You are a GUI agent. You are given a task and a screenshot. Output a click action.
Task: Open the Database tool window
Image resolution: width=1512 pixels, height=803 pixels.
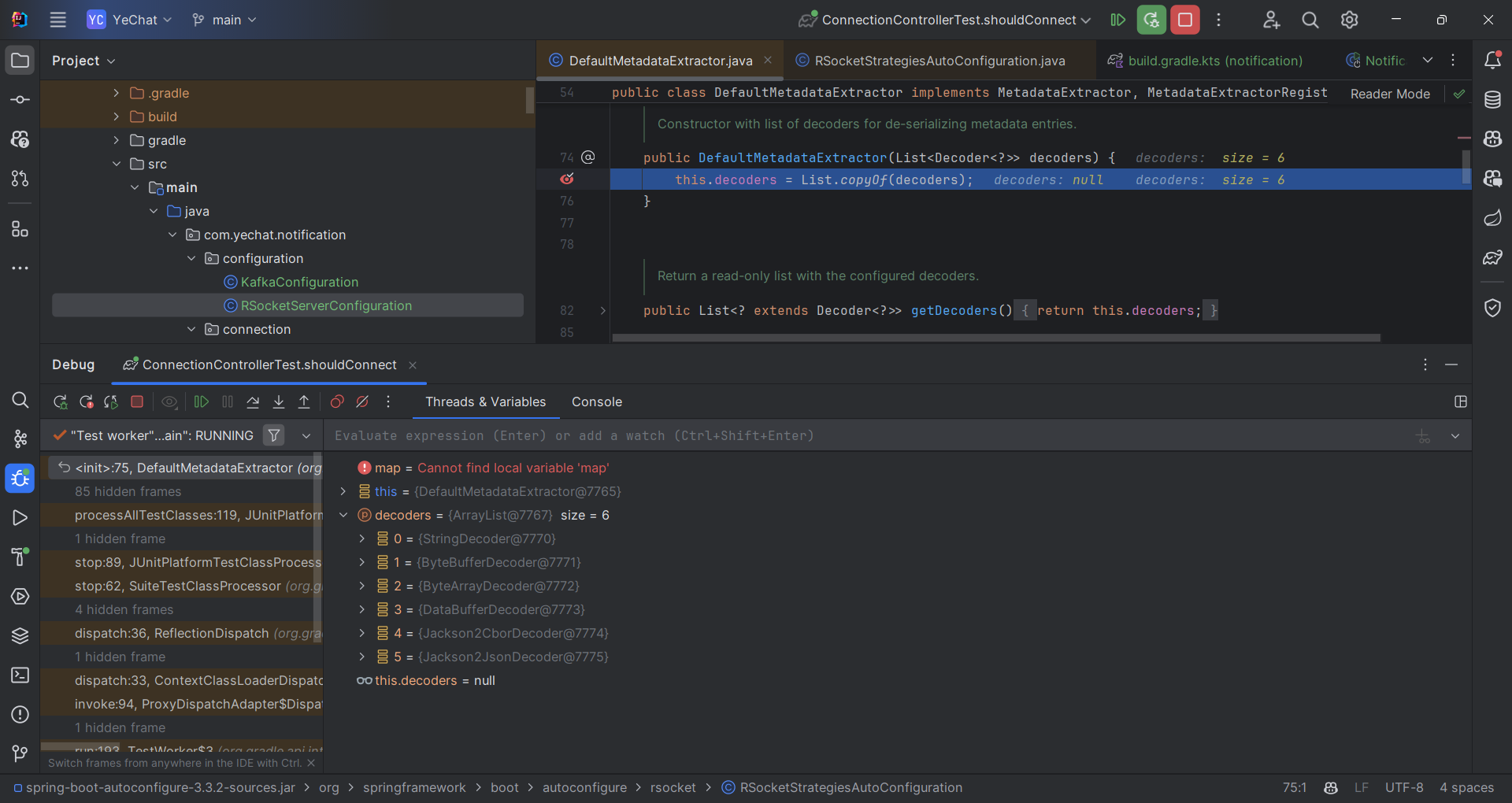tap(1492, 100)
